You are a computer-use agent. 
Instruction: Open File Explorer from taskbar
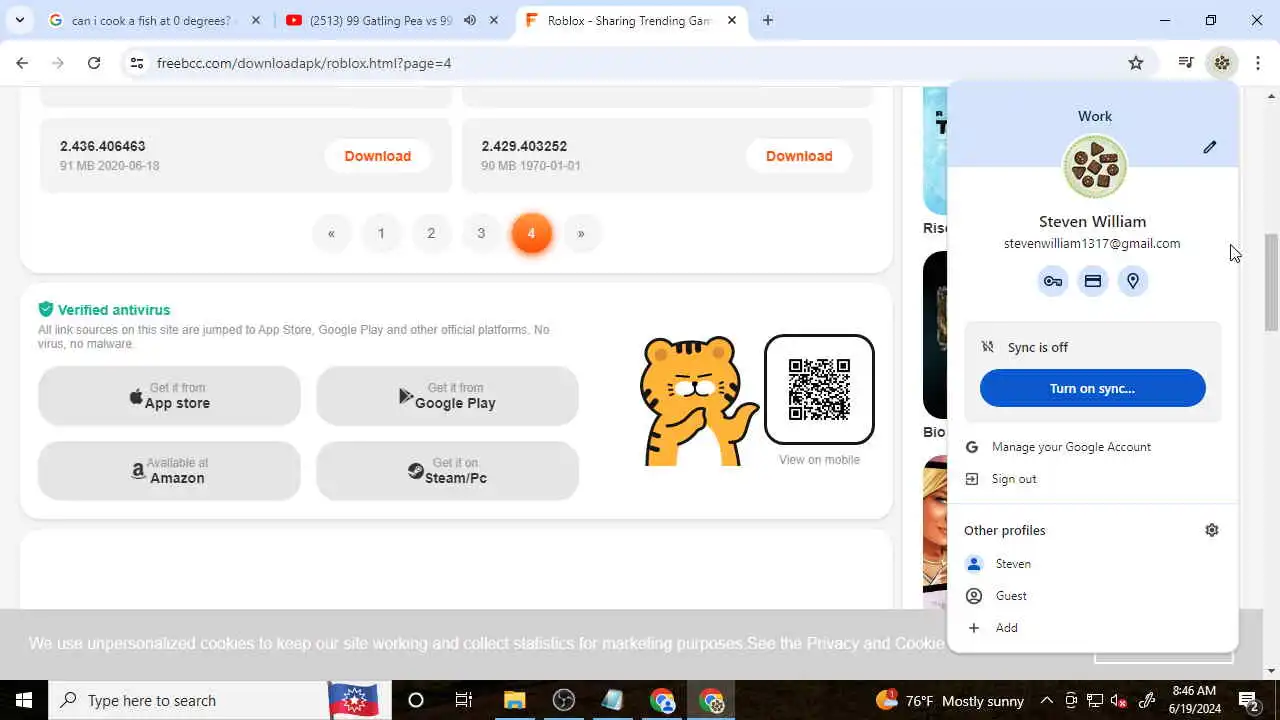pos(514,700)
